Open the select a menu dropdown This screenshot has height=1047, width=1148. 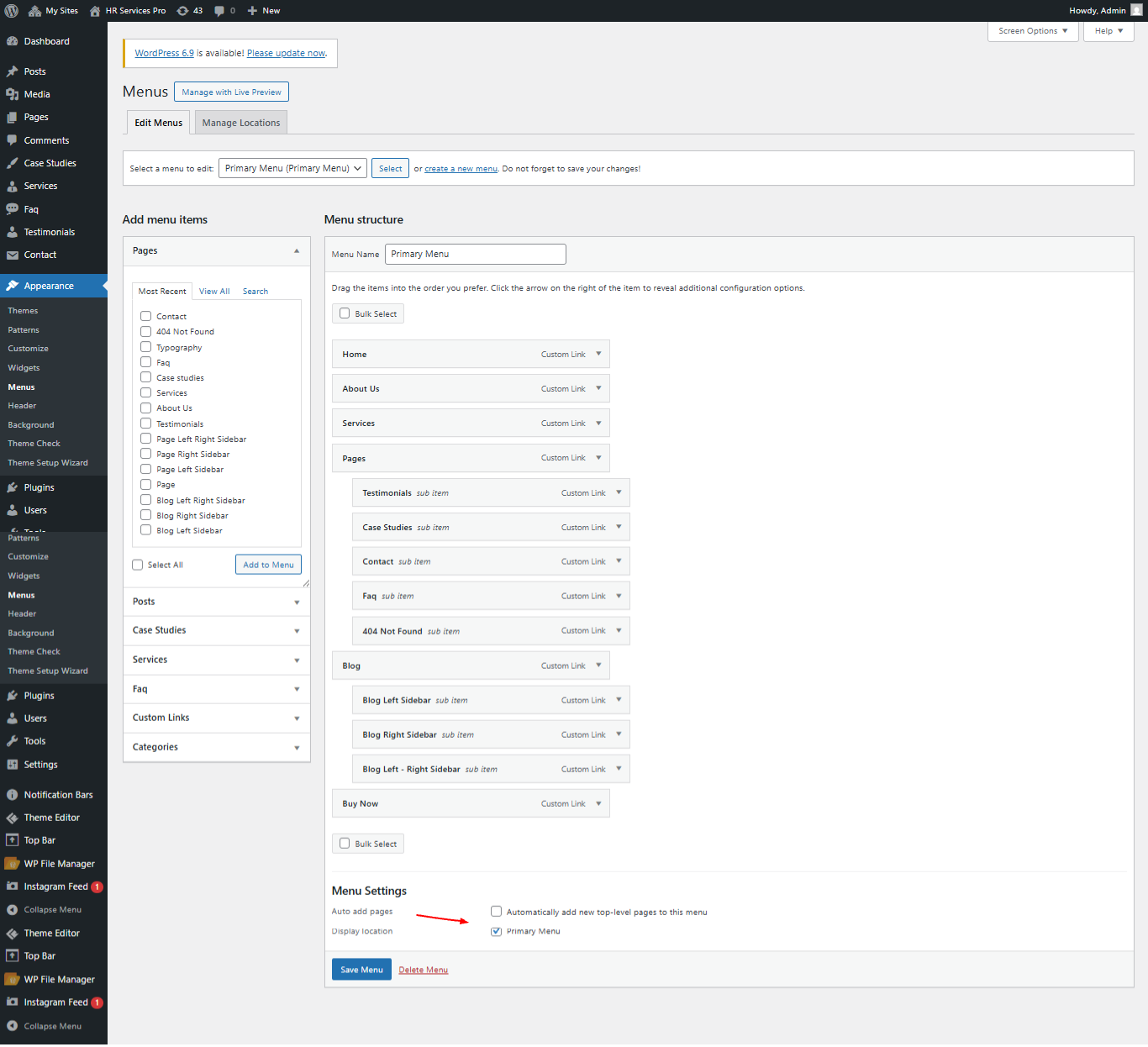click(x=292, y=168)
